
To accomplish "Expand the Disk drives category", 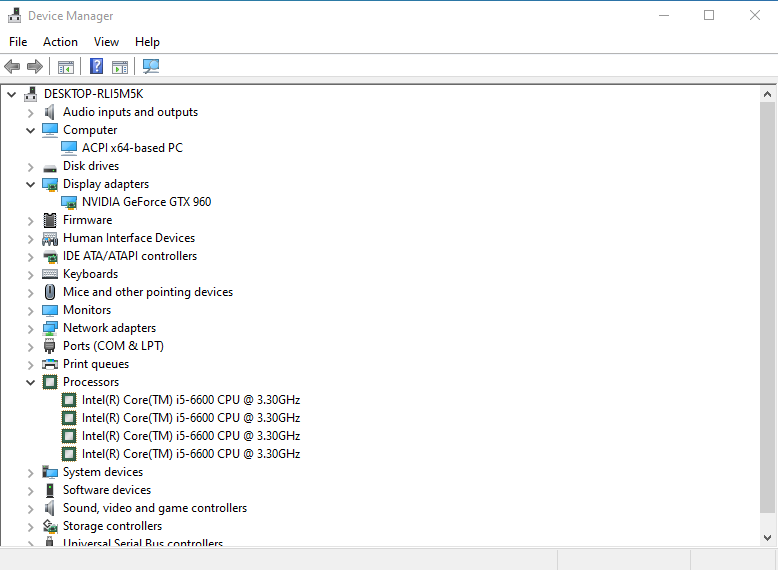I will pos(31,167).
